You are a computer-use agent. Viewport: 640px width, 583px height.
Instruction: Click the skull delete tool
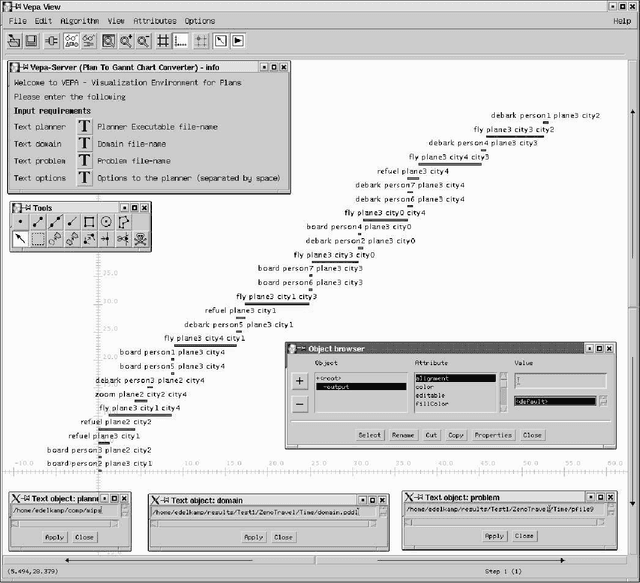coord(140,239)
